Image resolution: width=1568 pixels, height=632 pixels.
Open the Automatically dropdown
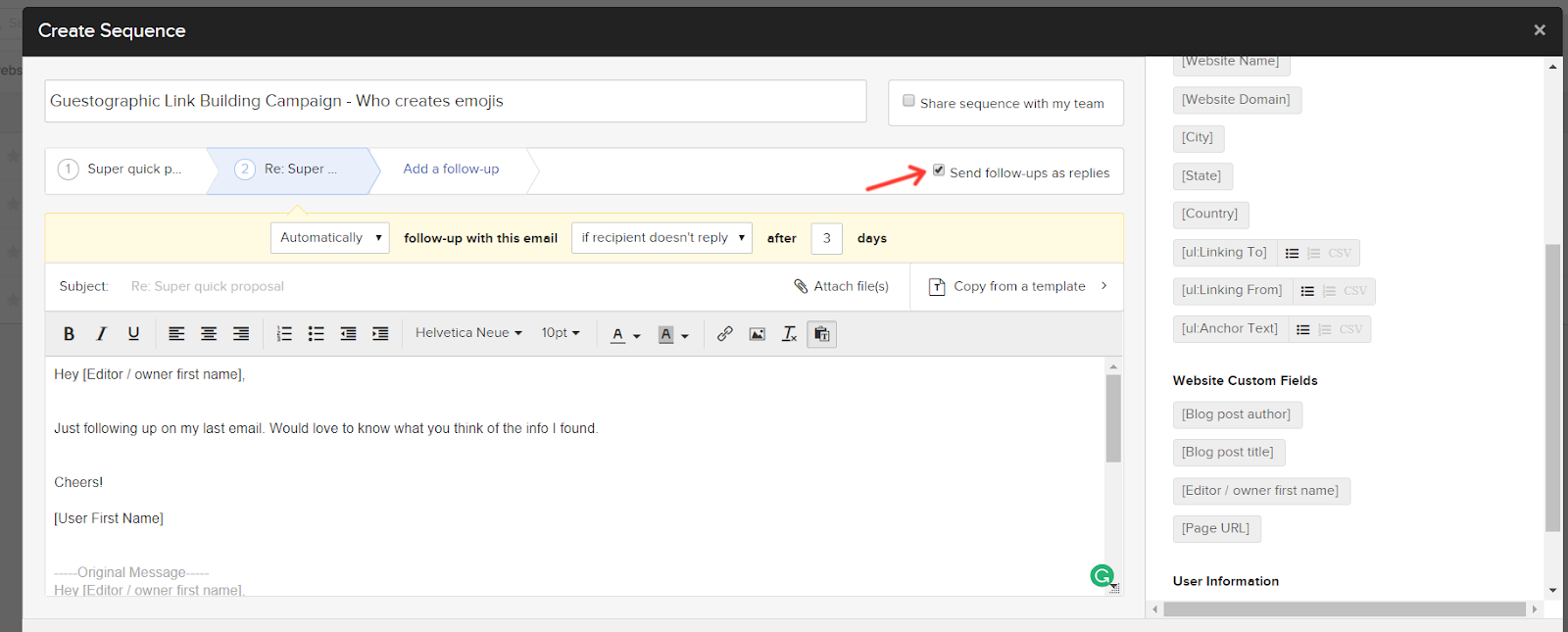329,238
